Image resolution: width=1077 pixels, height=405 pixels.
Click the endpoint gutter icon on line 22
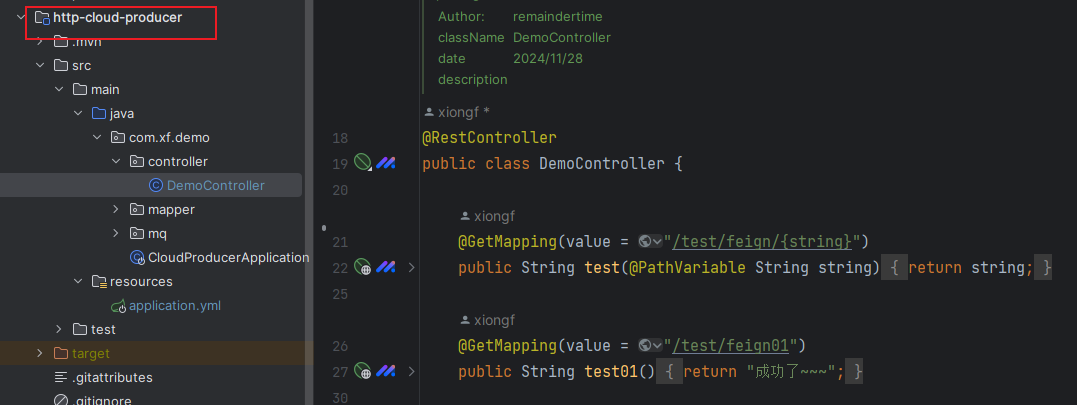coord(362,267)
